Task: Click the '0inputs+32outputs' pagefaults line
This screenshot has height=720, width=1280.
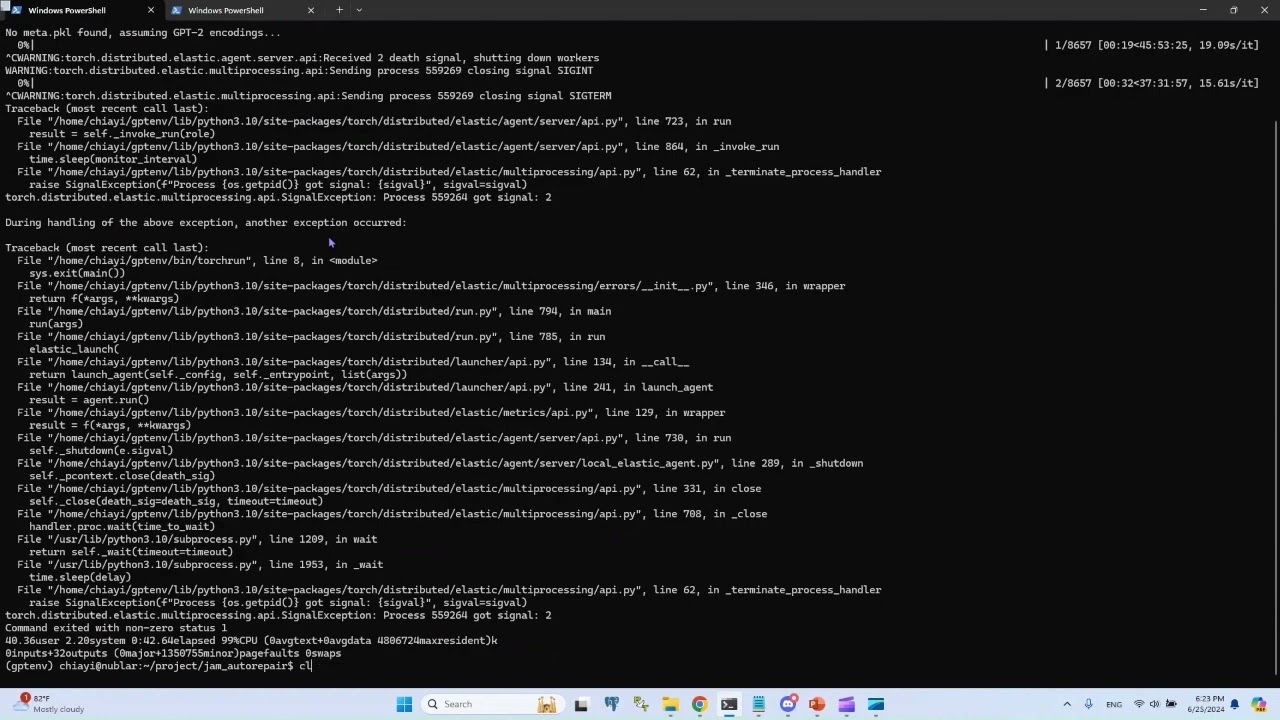Action: click(x=173, y=653)
